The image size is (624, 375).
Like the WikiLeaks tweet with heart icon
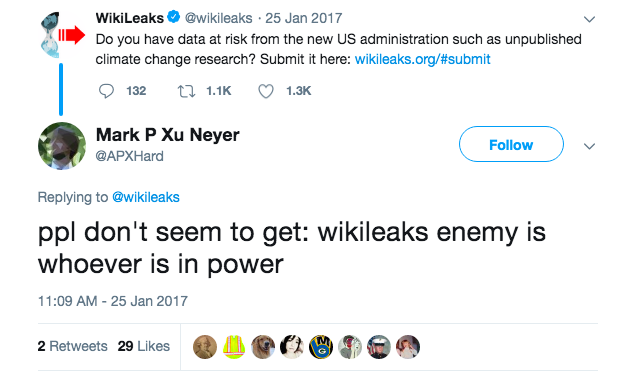tap(266, 91)
